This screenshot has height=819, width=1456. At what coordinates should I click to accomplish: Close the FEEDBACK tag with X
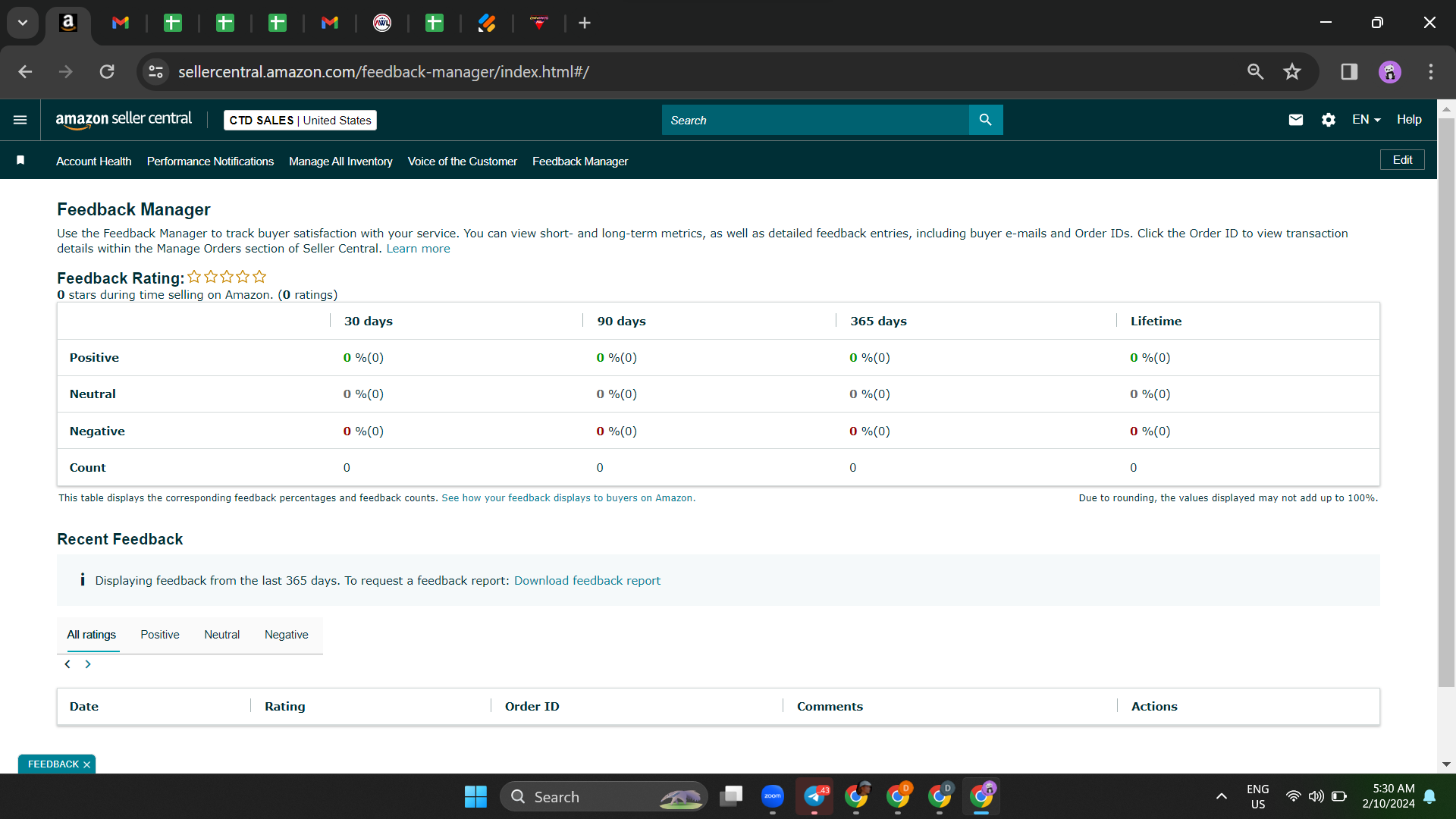point(86,764)
